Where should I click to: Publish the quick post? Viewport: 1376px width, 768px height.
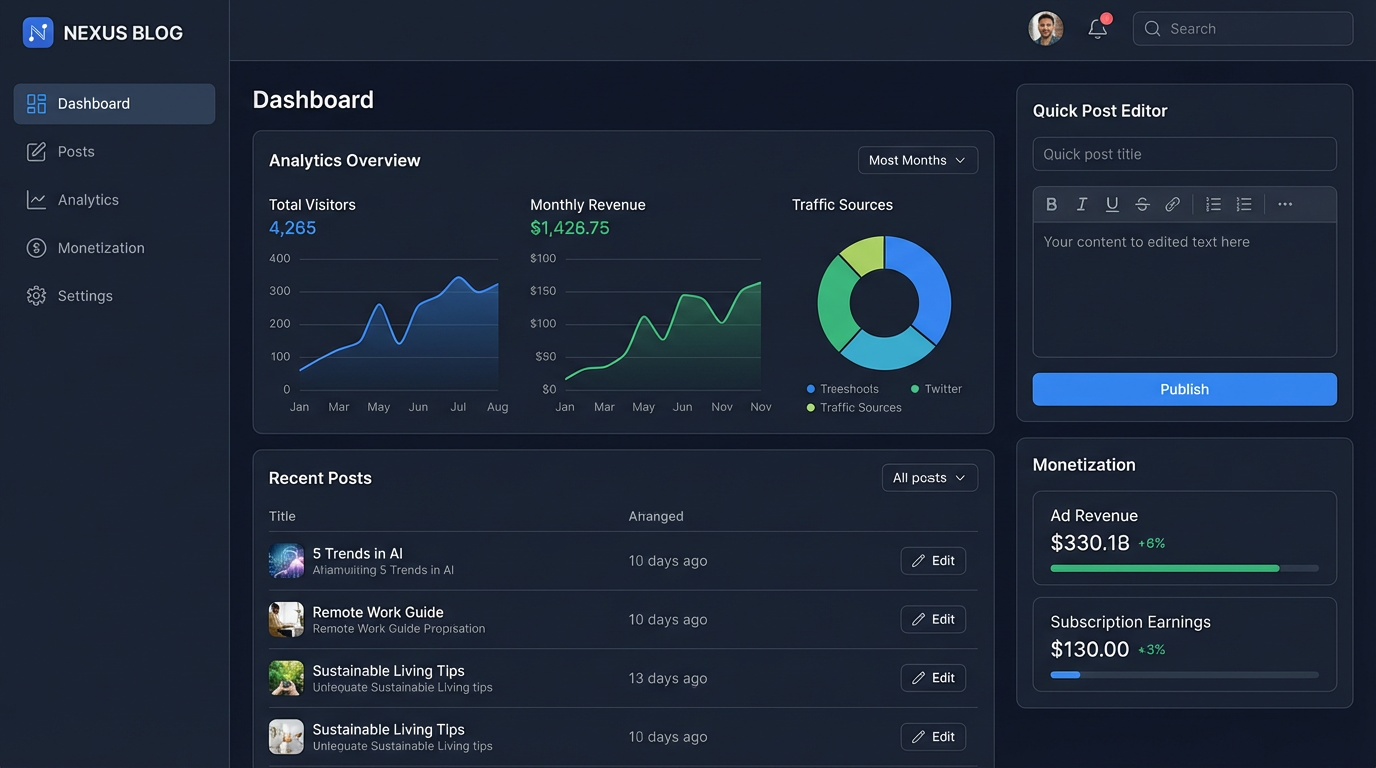tap(1184, 389)
